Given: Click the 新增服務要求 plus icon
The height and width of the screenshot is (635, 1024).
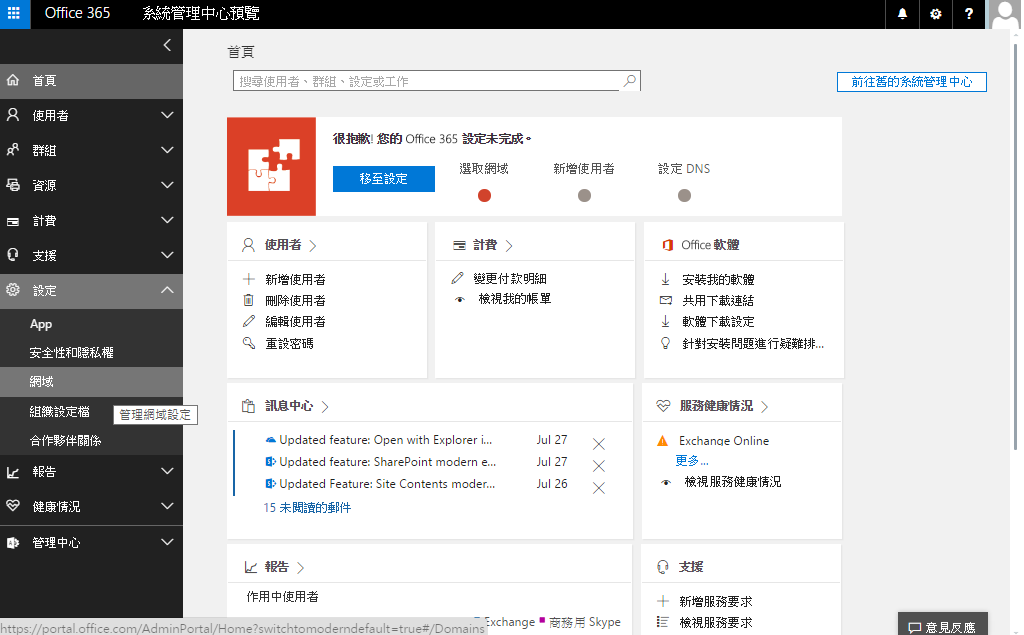Looking at the screenshot, I should 663,601.
